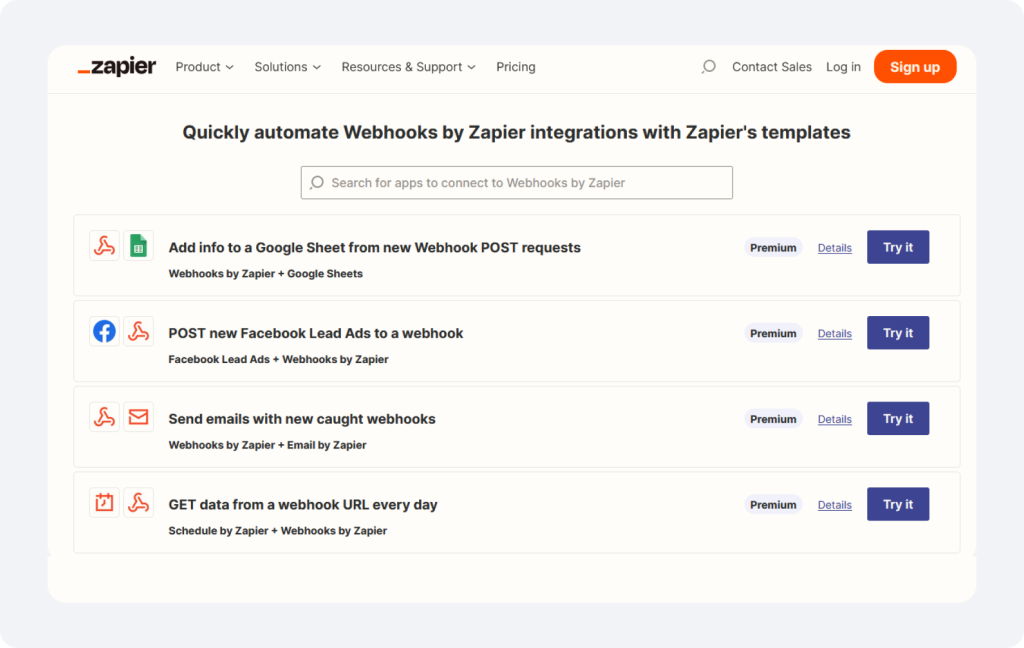Click the Google Sheets icon
Image resolution: width=1024 pixels, height=648 pixels.
point(138,246)
